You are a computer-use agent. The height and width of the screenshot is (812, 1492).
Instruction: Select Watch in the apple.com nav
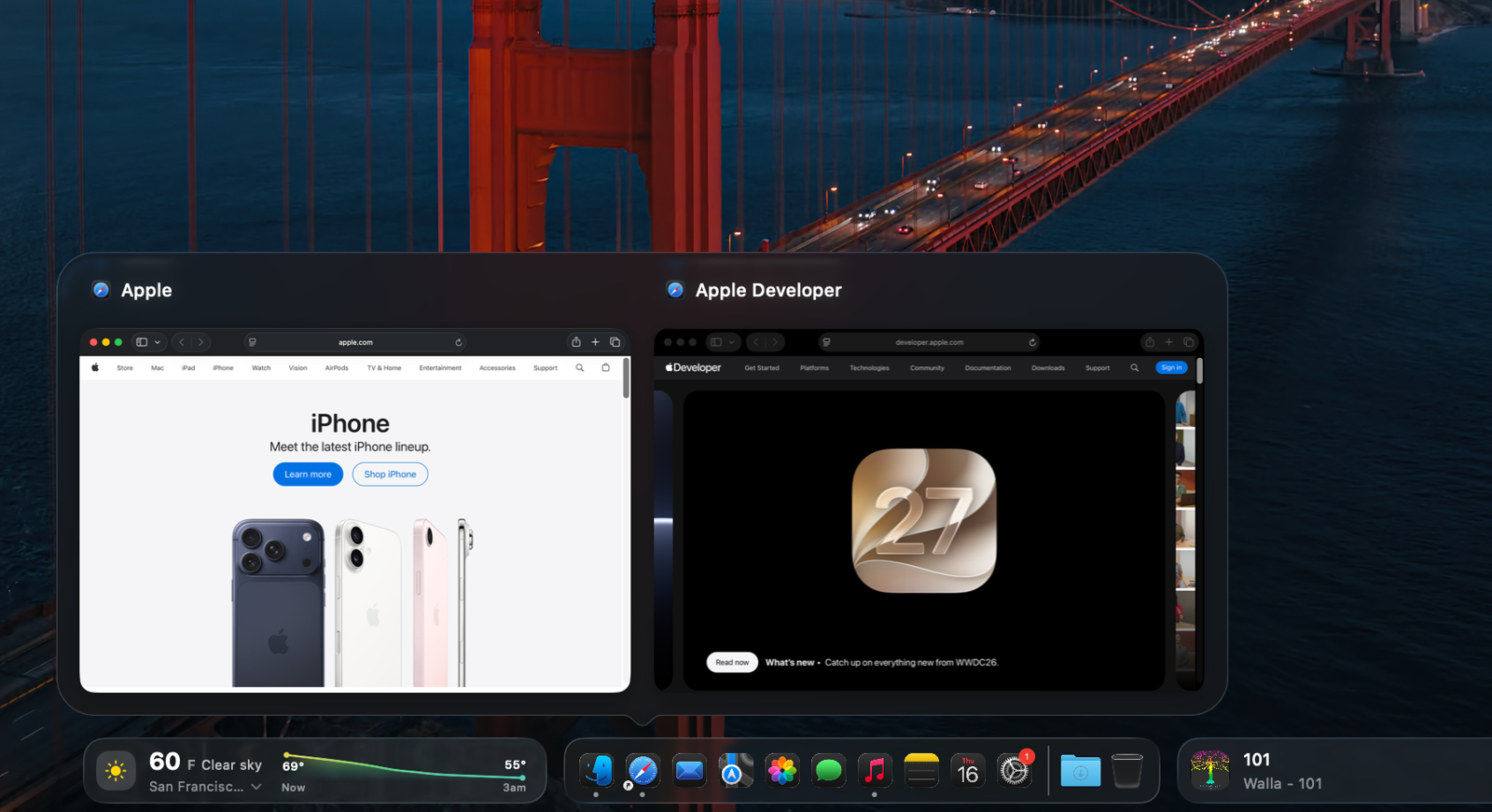(261, 367)
